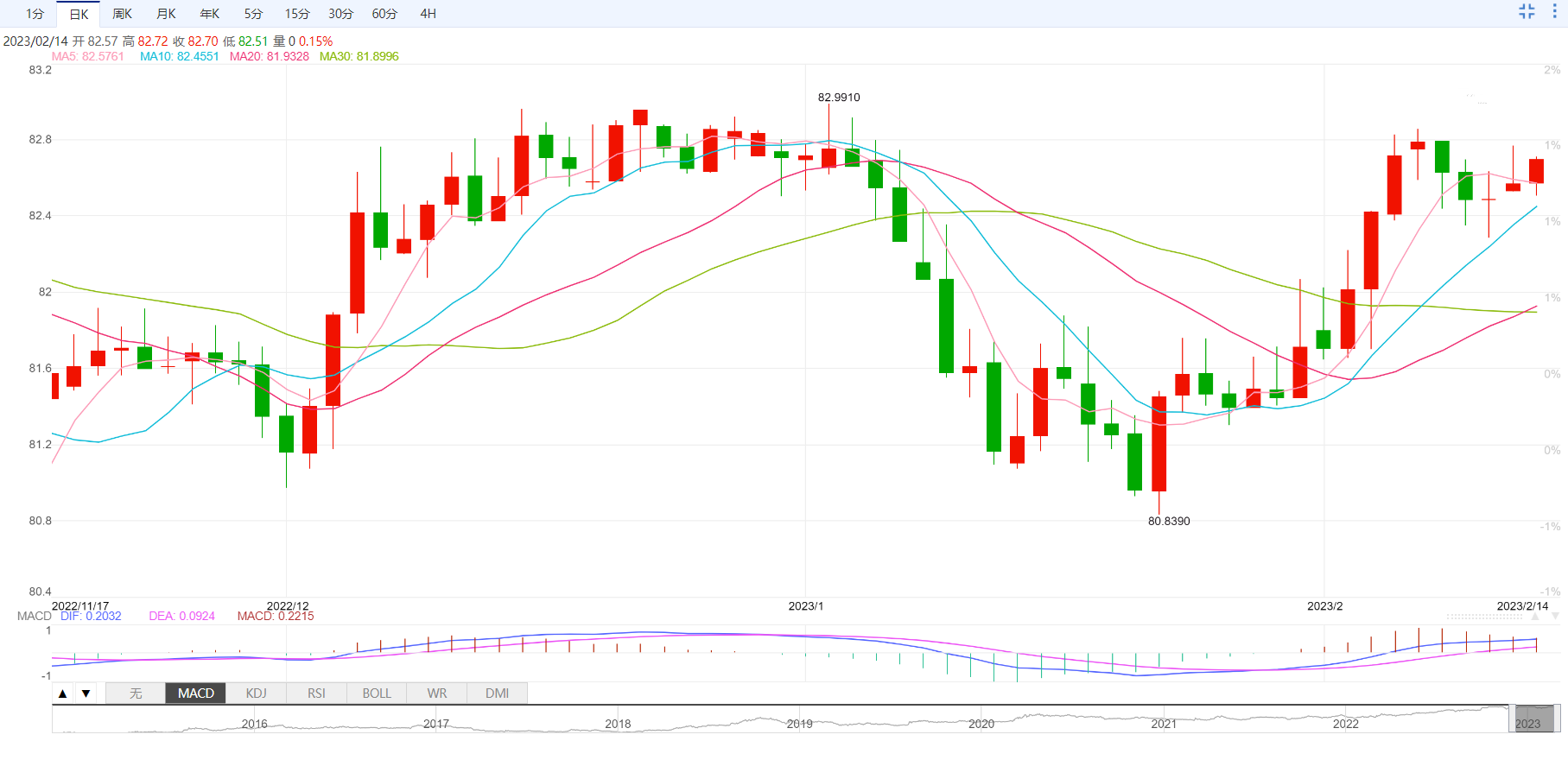This screenshot has width=1568, height=760.
Task: Click the MA10: 82.4551 legend label
Action: [x=180, y=56]
